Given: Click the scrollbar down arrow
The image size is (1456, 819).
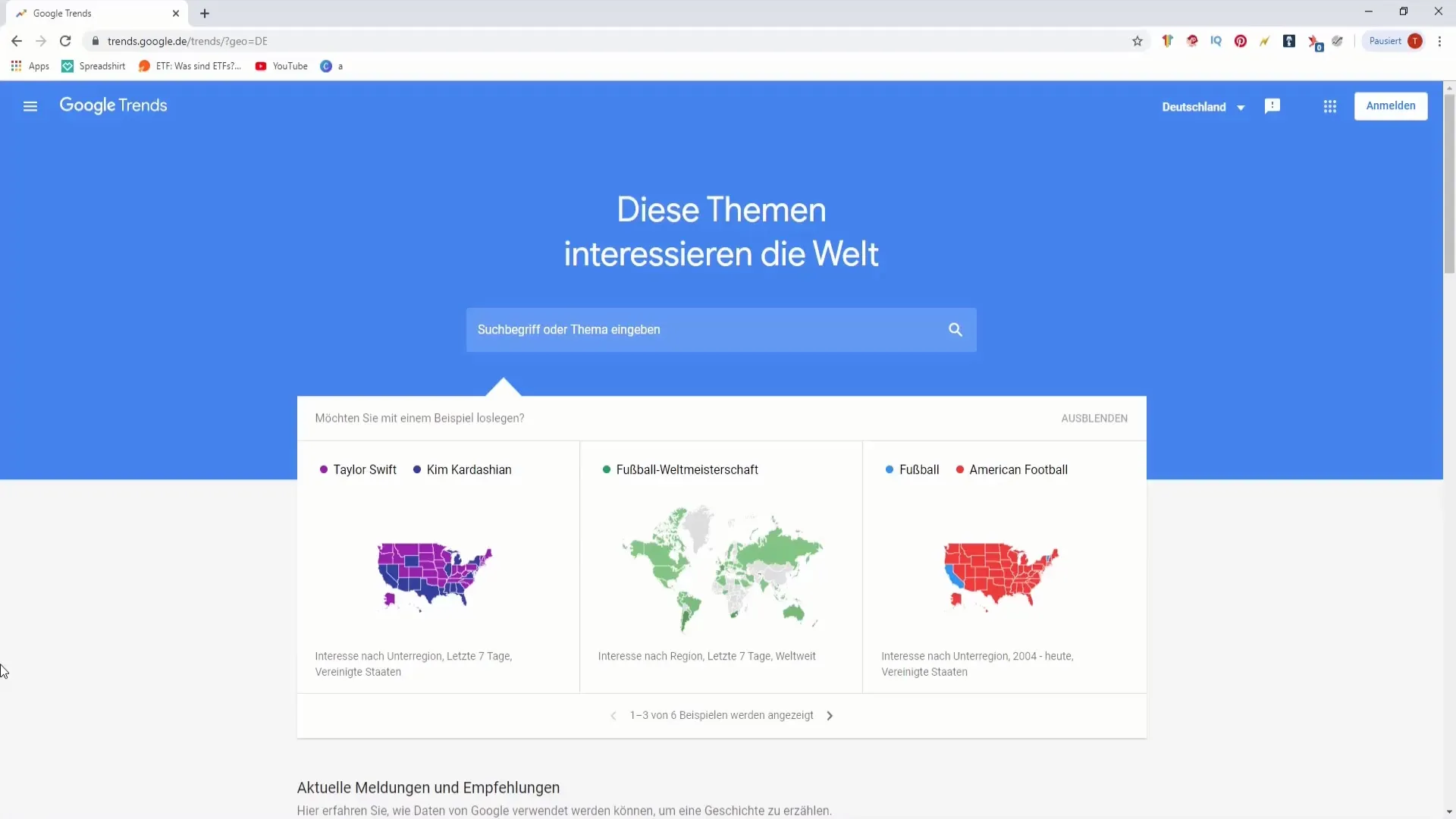Looking at the screenshot, I should click(1449, 812).
